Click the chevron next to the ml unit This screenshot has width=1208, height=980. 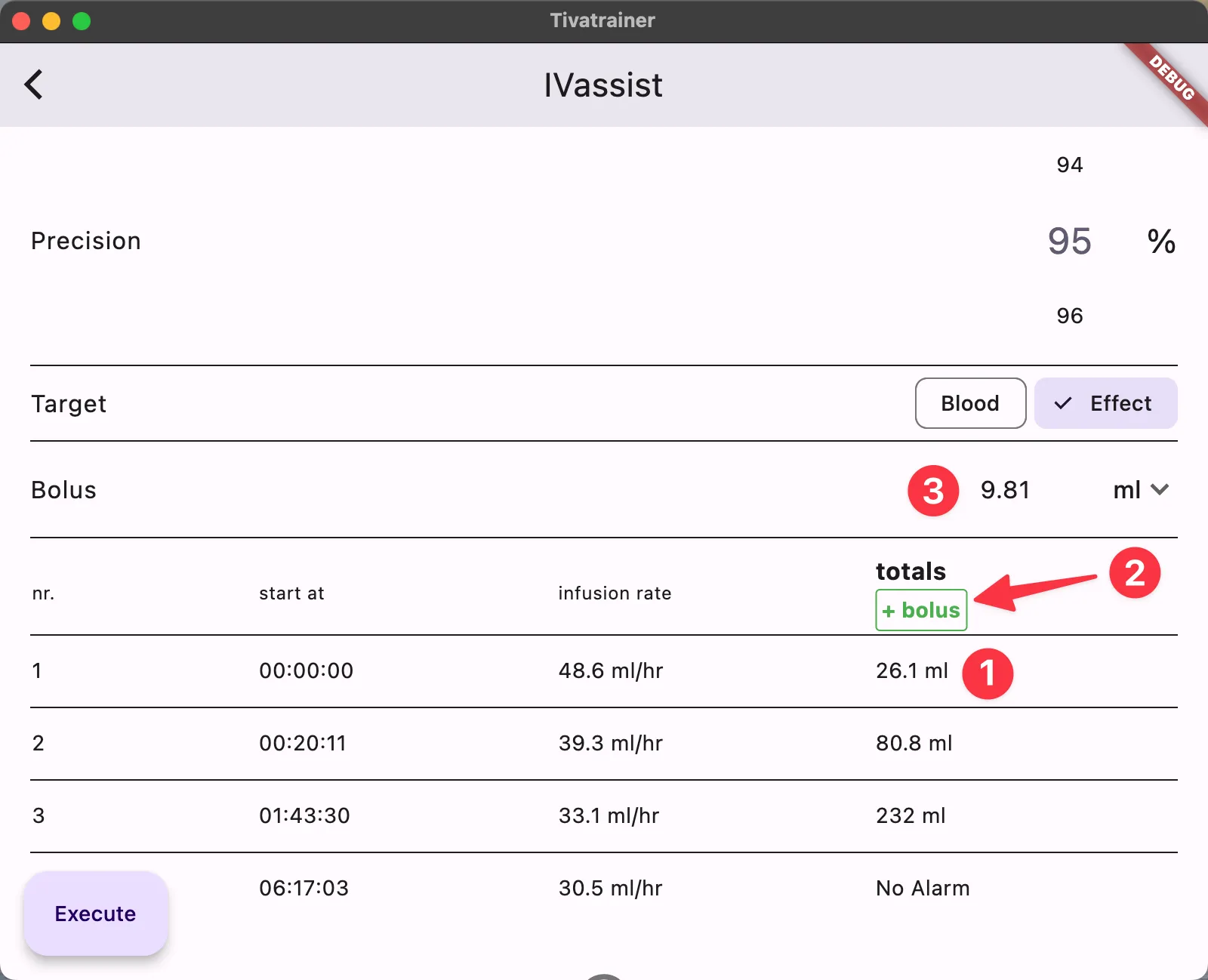pyautogui.click(x=1160, y=490)
